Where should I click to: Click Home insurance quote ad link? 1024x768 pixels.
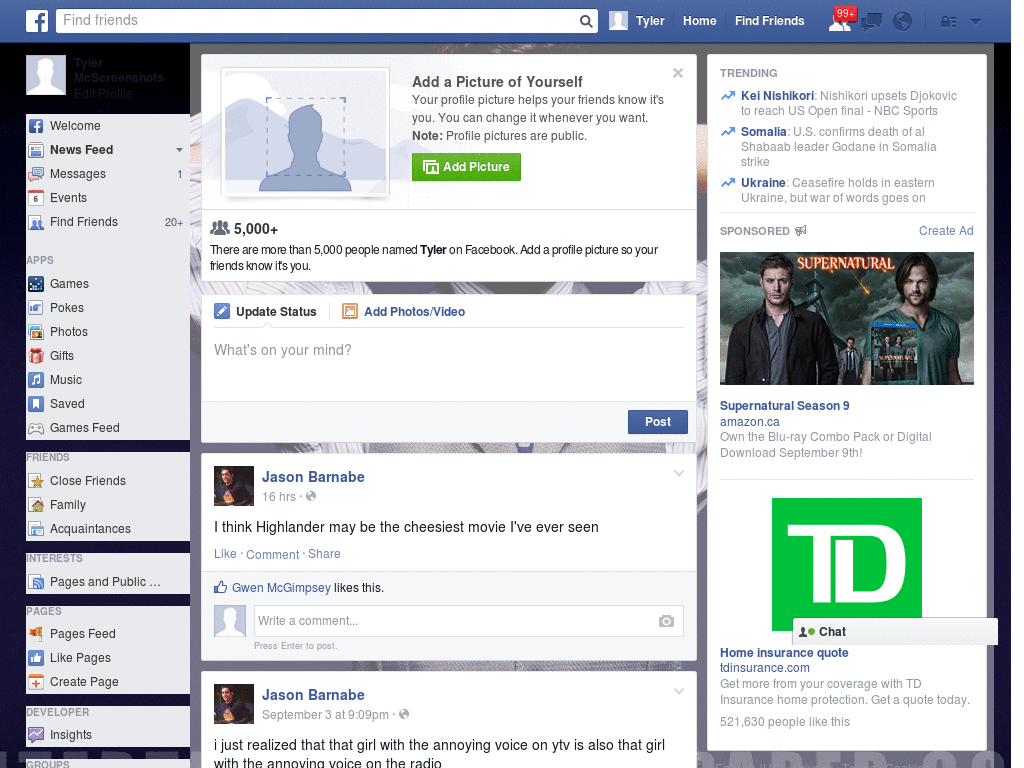click(784, 653)
